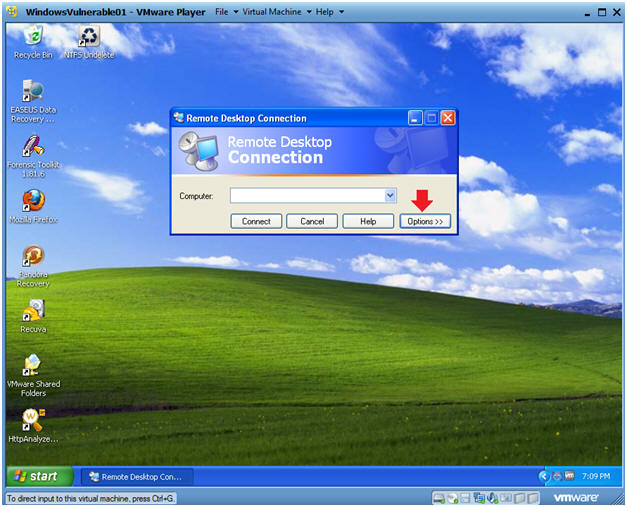Click the VMware hard disk status icon
The image size is (627, 507).
439,498
